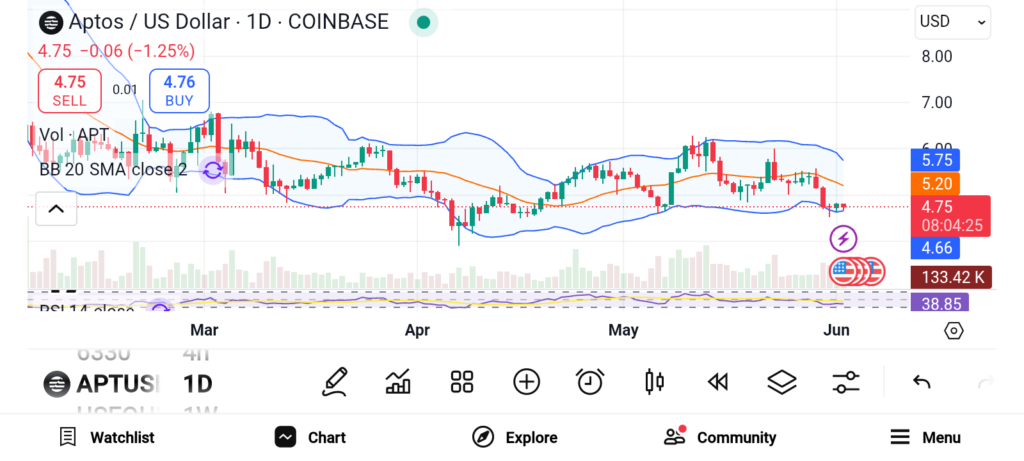The height and width of the screenshot is (461, 1024).
Task: Click the 133.42 K volume label
Action: 951,278
